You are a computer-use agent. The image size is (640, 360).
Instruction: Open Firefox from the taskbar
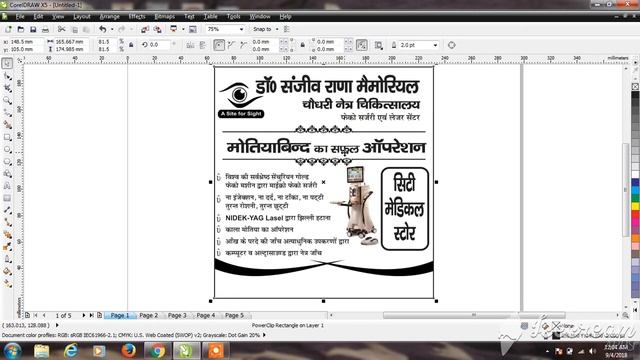129,351
